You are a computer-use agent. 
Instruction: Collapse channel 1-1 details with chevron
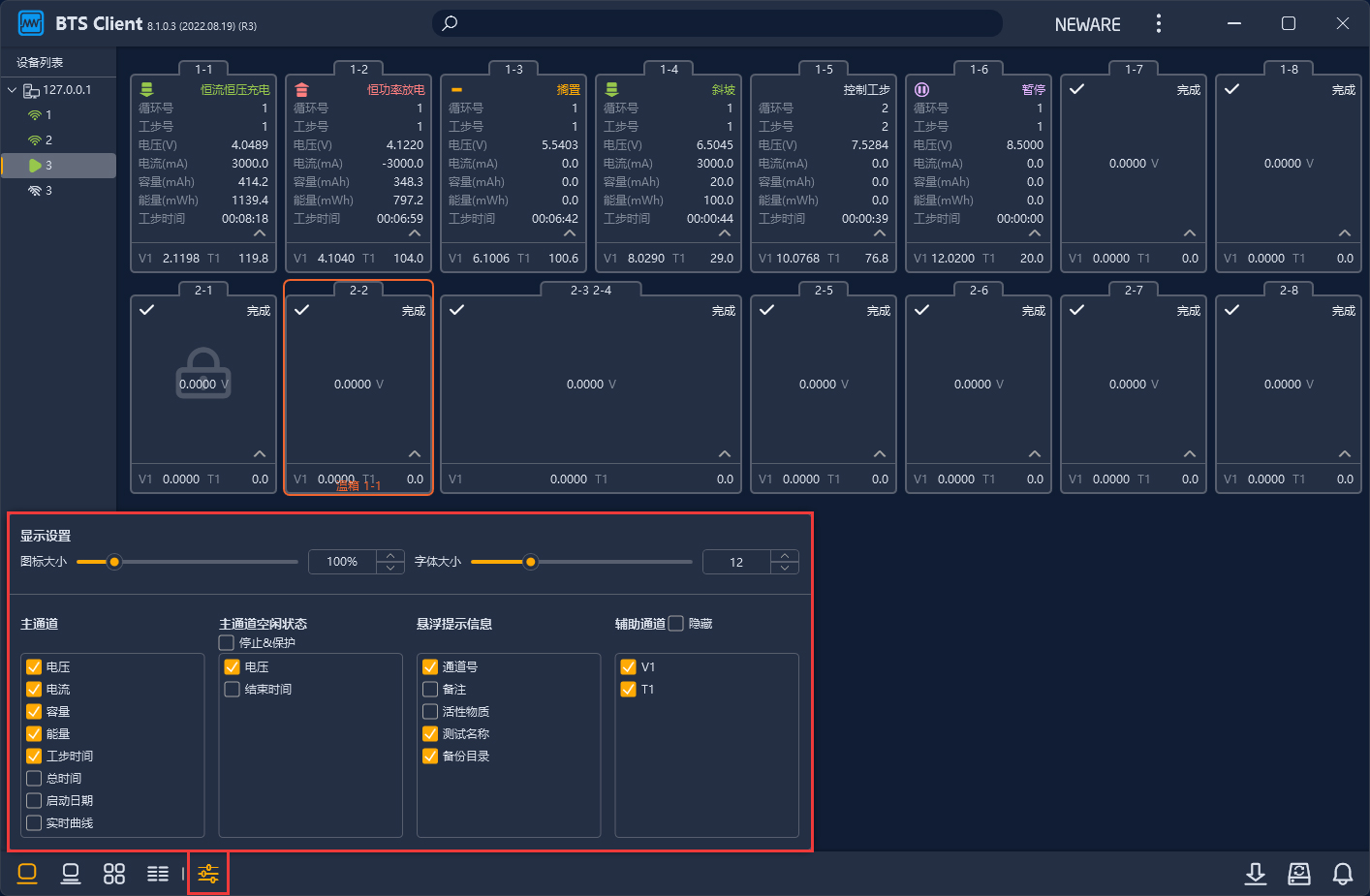tap(260, 233)
